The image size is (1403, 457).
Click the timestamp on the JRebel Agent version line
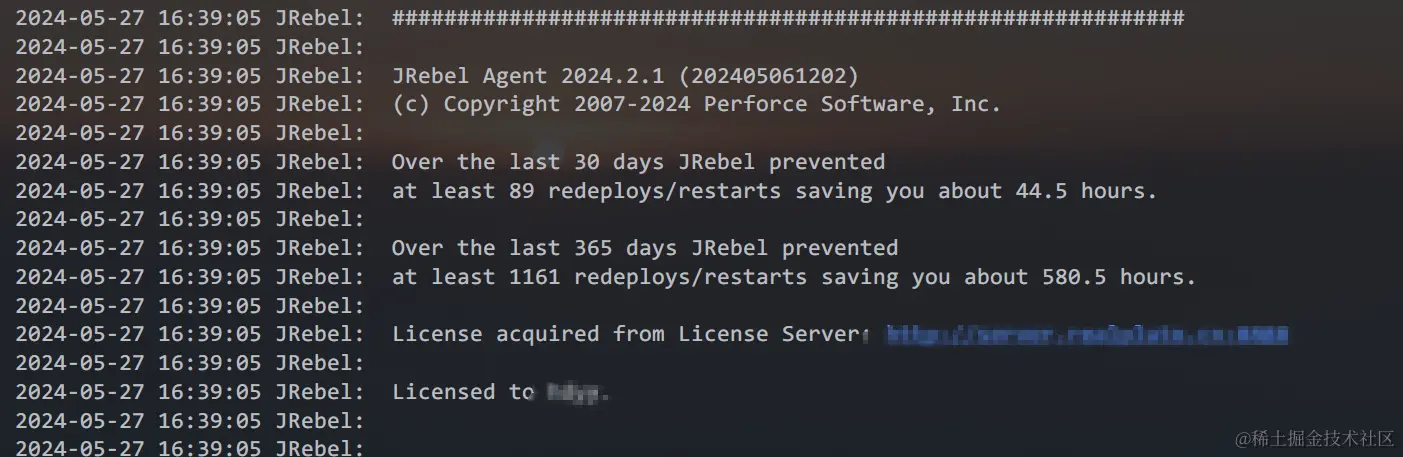click(x=139, y=76)
